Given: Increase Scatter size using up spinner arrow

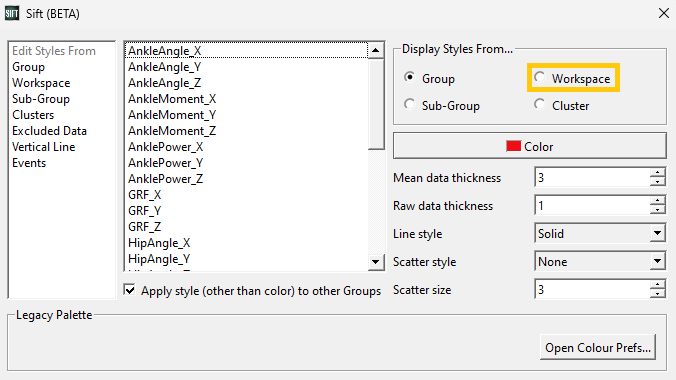Looking at the screenshot, I should tap(657, 285).
